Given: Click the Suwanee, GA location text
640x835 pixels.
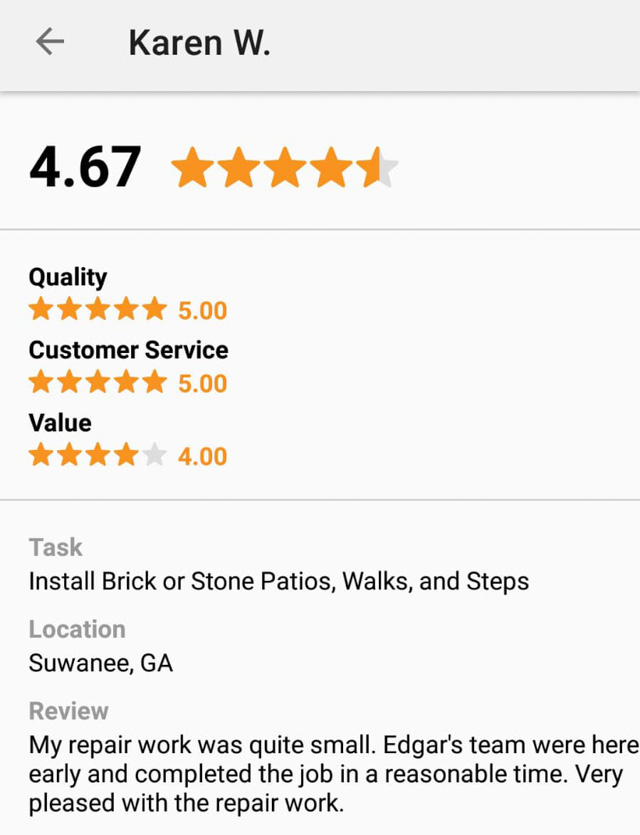Looking at the screenshot, I should 101,664.
